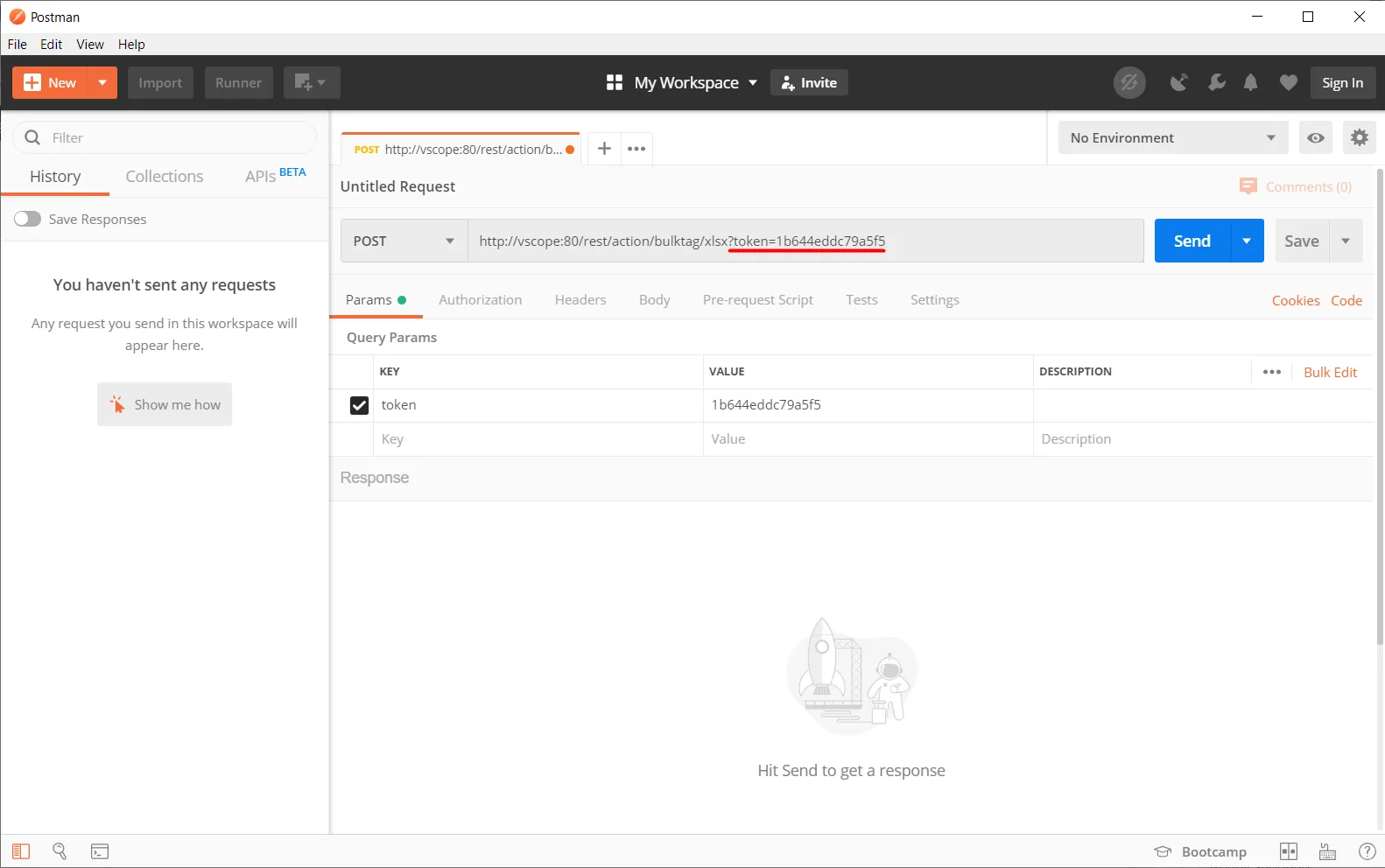Screen dimensions: 1385x868
Task: Click the request URL field
Action: [x=805, y=241]
